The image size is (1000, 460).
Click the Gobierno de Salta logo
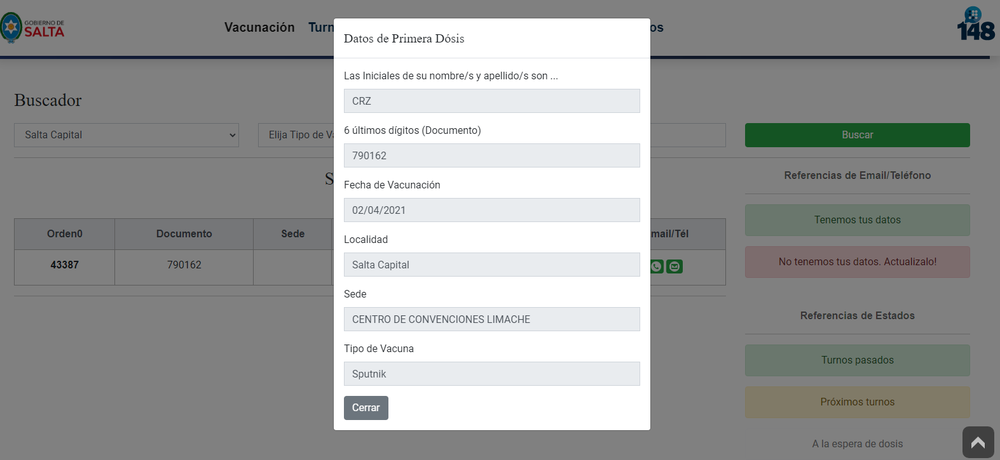pyautogui.click(x=32, y=27)
